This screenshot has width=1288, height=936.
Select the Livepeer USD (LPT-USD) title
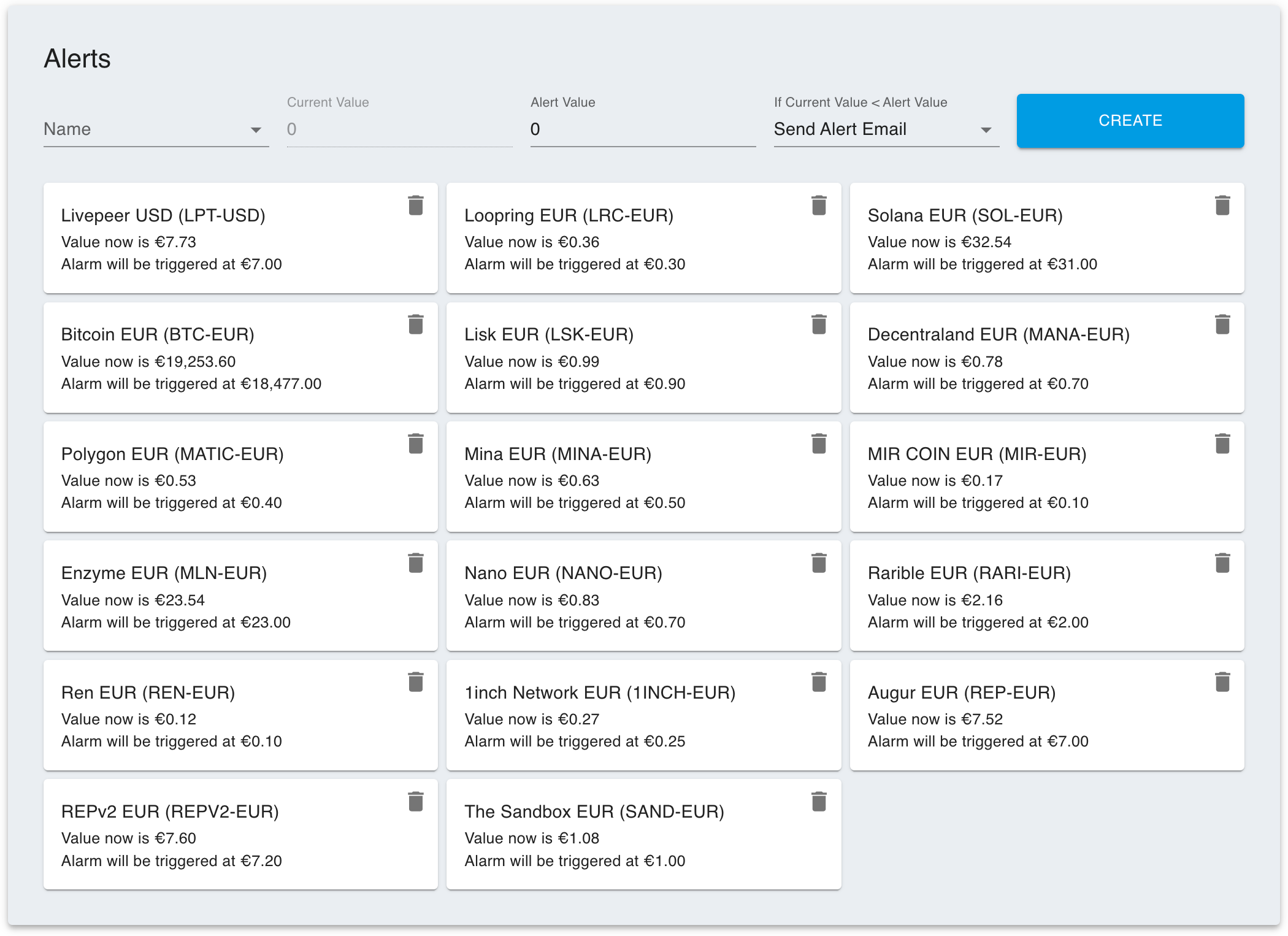163,216
